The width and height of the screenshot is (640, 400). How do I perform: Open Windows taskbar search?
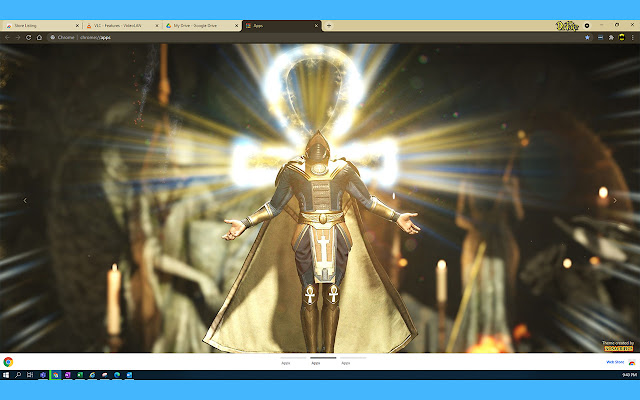18,375
